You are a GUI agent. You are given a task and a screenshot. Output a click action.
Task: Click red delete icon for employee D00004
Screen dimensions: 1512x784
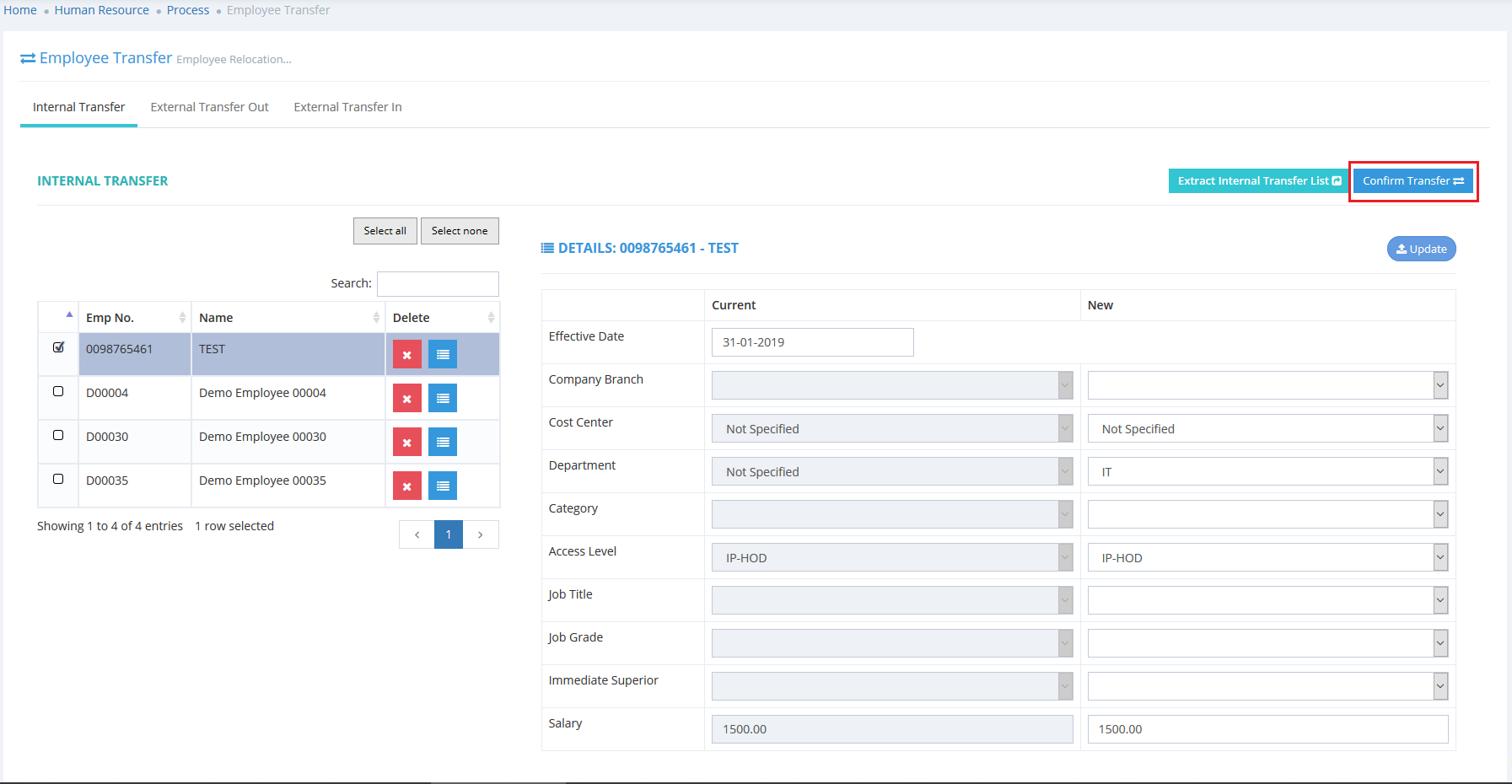(x=406, y=399)
